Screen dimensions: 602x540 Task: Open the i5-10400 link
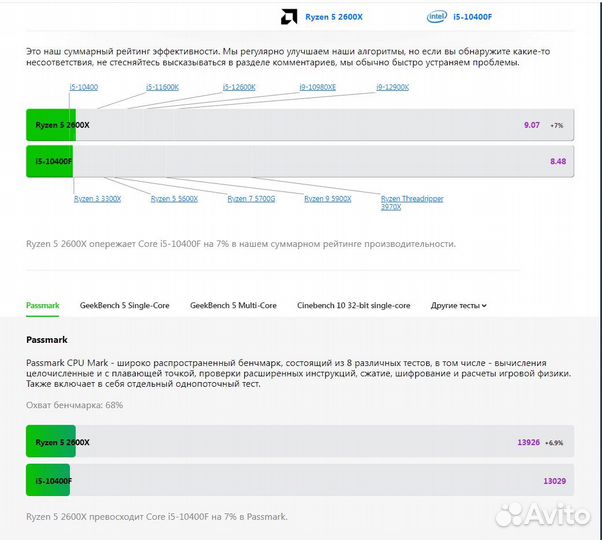(84, 87)
